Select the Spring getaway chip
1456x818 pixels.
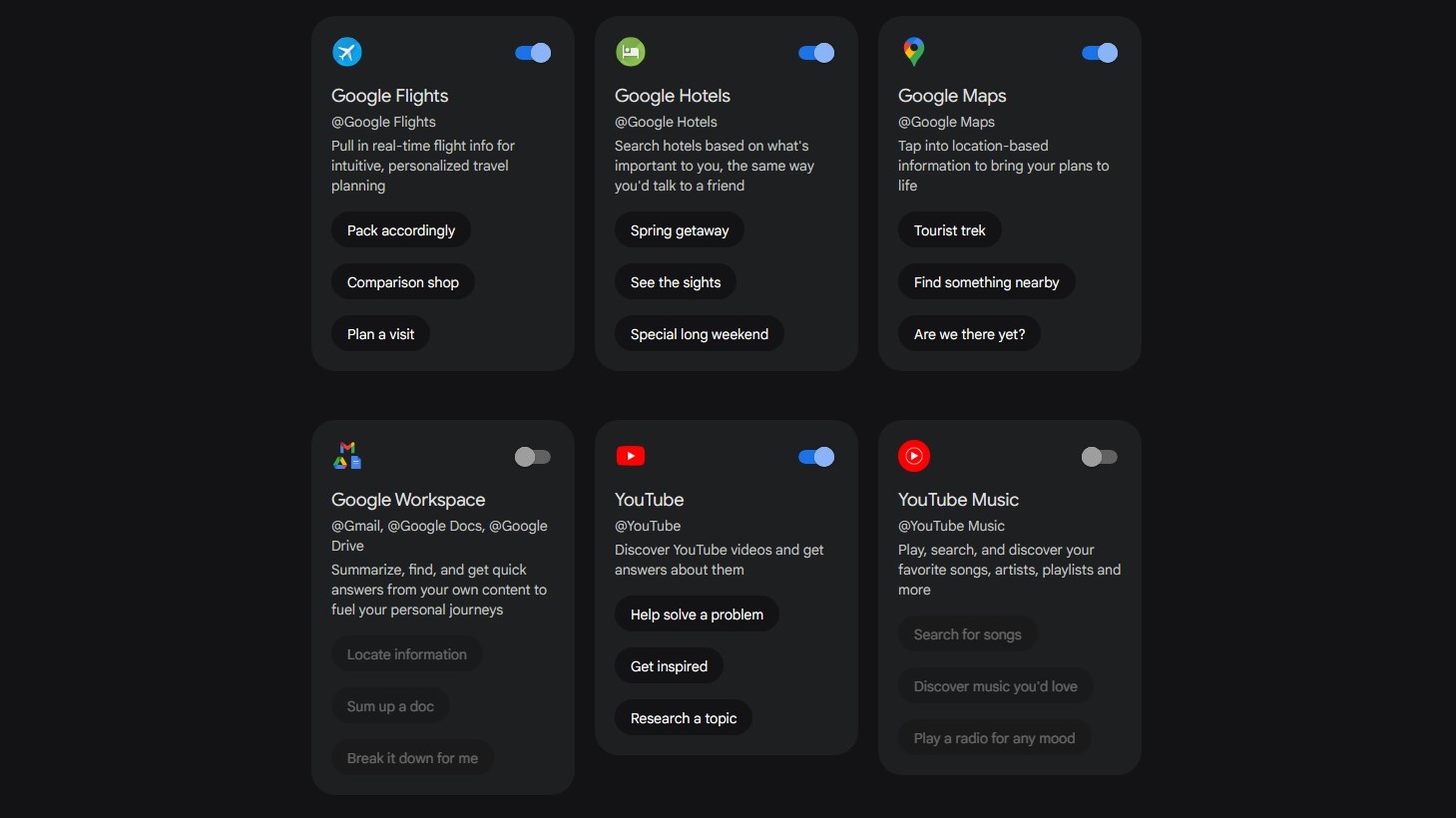pos(680,230)
